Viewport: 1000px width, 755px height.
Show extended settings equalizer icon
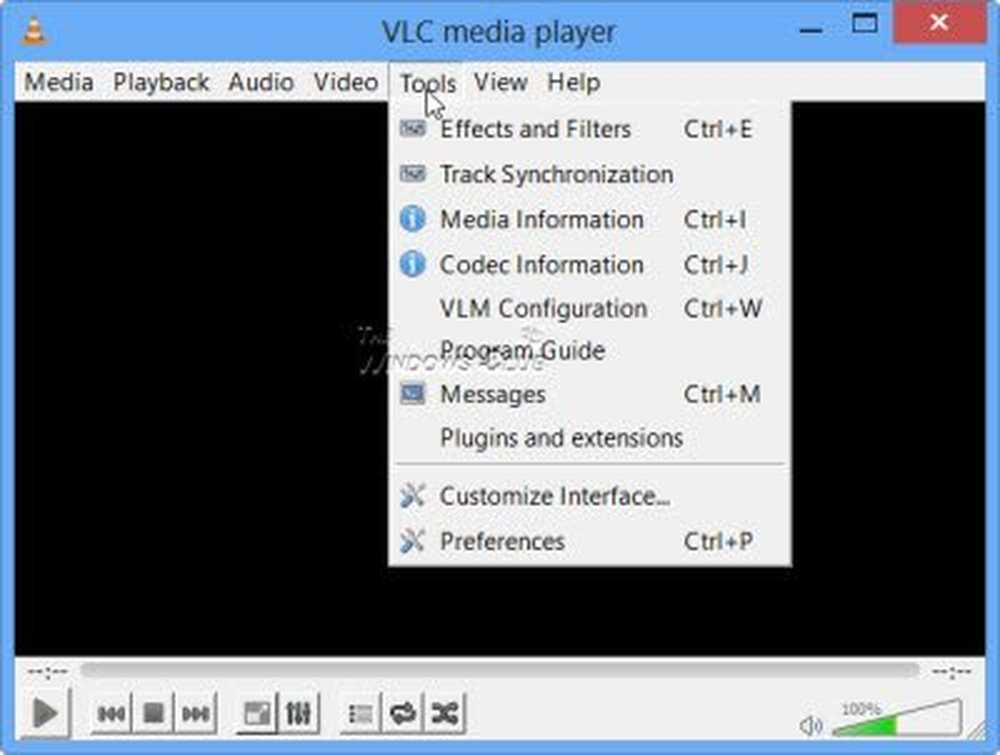[298, 713]
